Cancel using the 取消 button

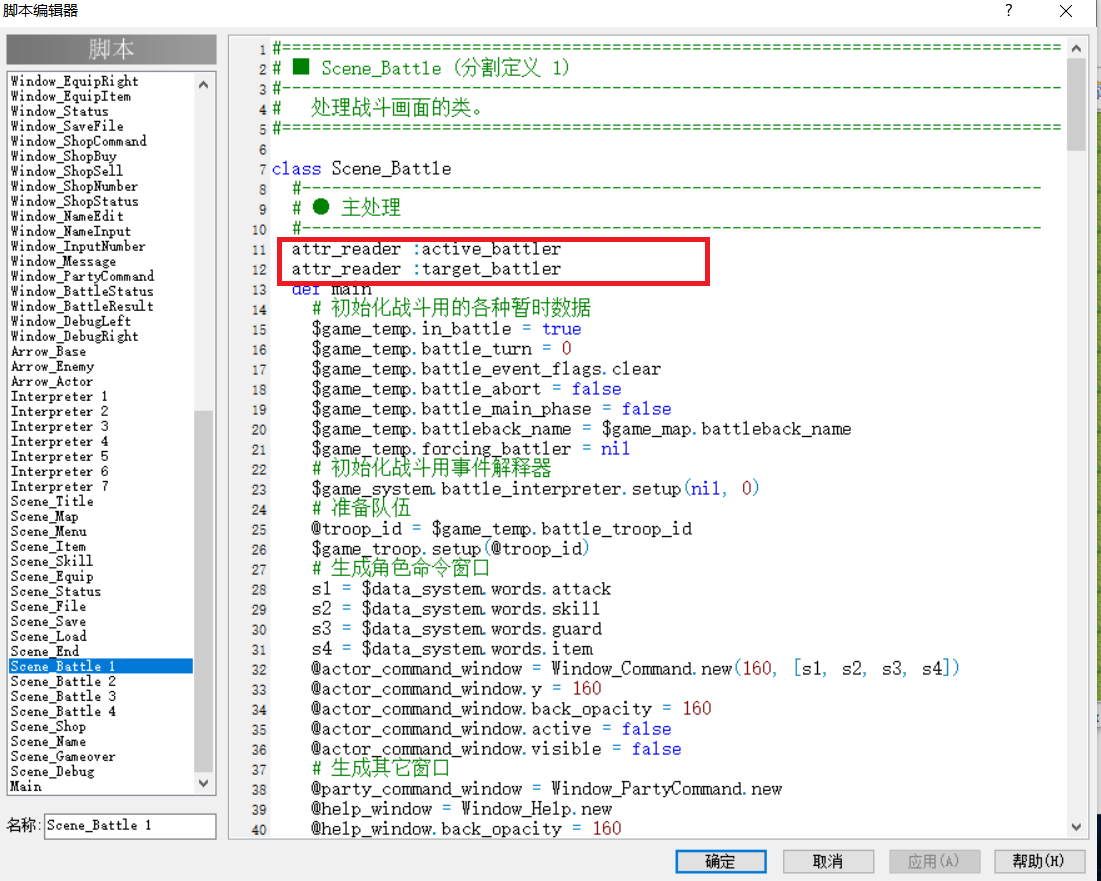click(x=828, y=861)
